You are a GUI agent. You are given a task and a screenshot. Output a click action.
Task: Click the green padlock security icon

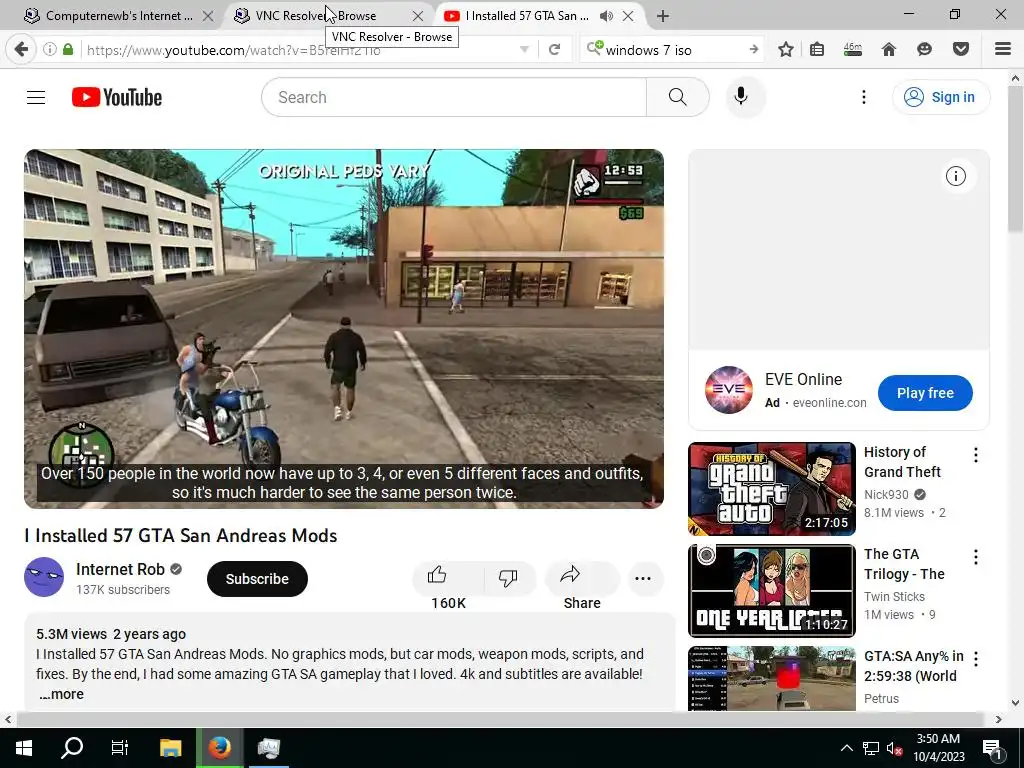click(x=68, y=49)
